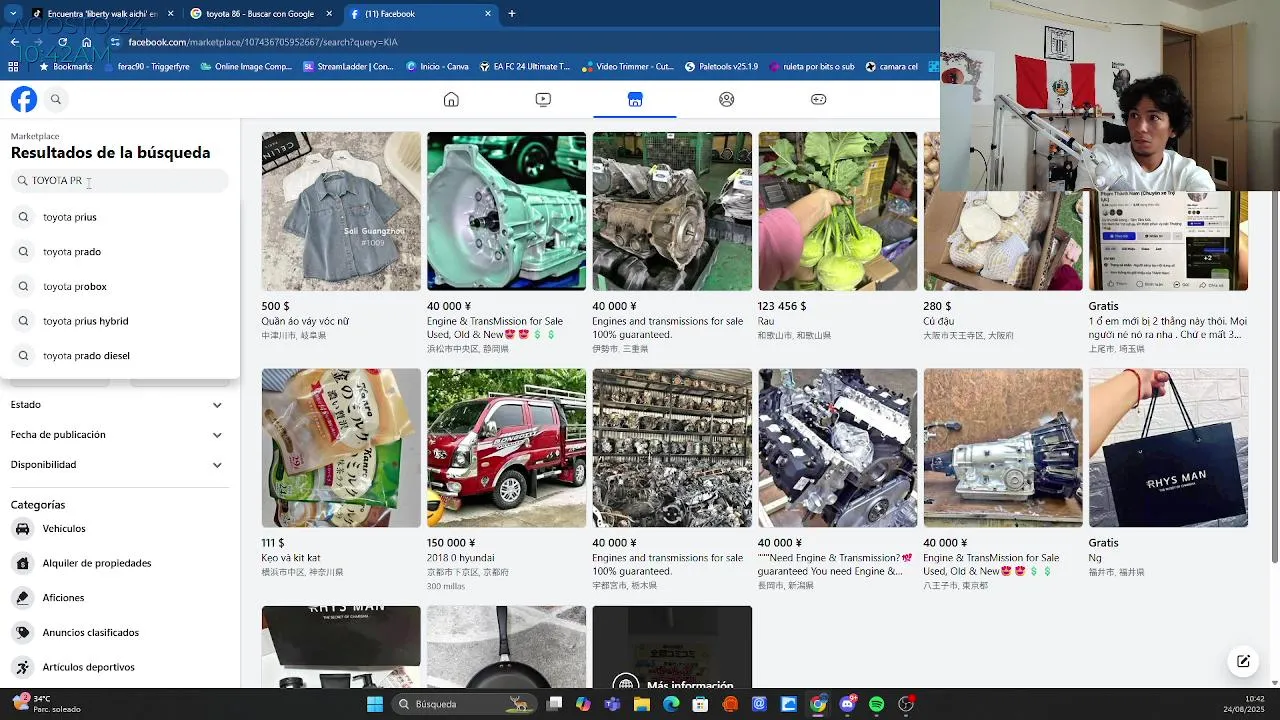Viewport: 1280px width, 720px height.
Task: Open the 'Paletools v25.1.9' bookmark
Action: pos(721,67)
